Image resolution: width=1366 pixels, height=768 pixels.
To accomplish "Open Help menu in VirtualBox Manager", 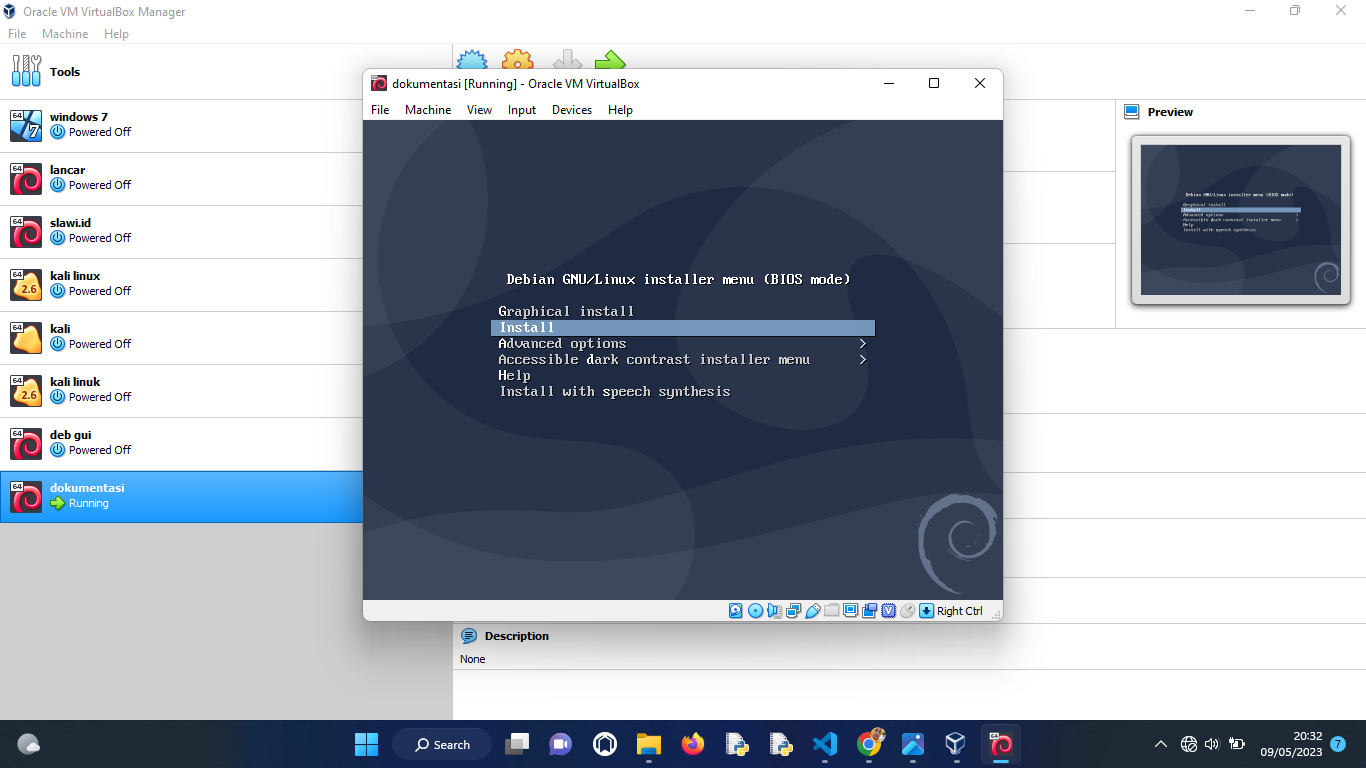I will pyautogui.click(x=116, y=34).
